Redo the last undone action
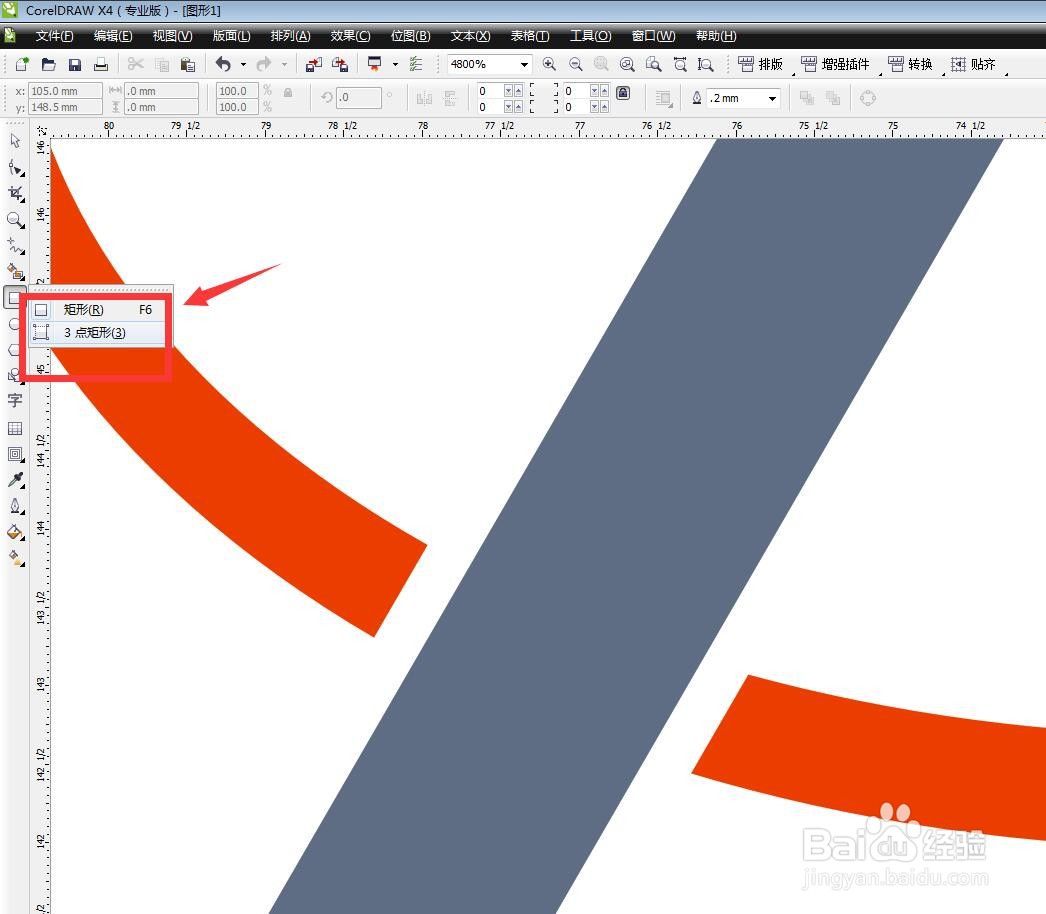 (264, 64)
